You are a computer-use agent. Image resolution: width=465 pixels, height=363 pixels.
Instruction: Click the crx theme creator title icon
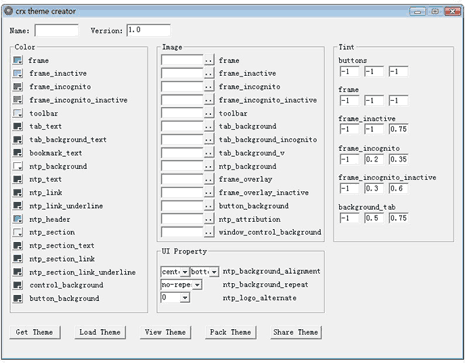(x=9, y=11)
